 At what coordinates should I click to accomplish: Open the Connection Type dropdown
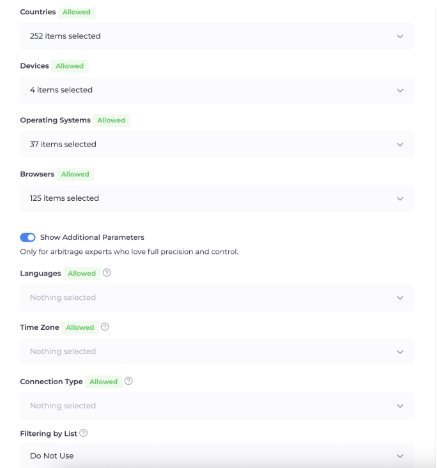click(217, 406)
